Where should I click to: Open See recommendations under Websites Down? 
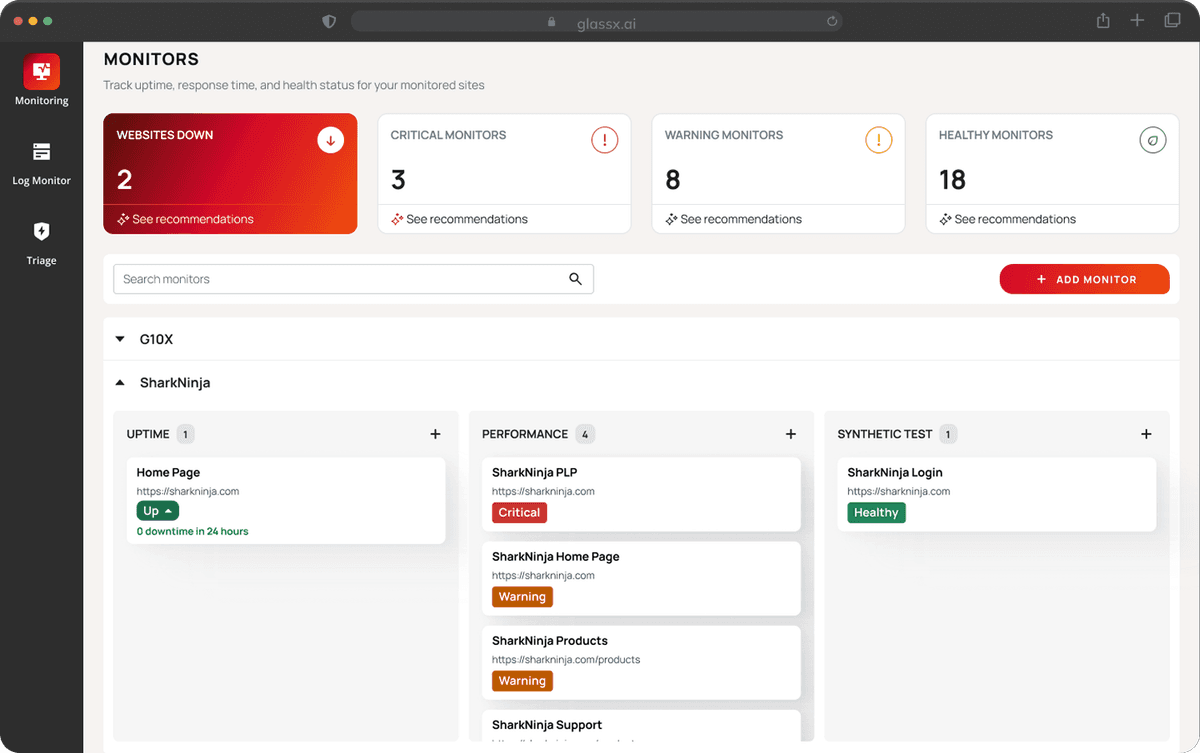pos(192,218)
